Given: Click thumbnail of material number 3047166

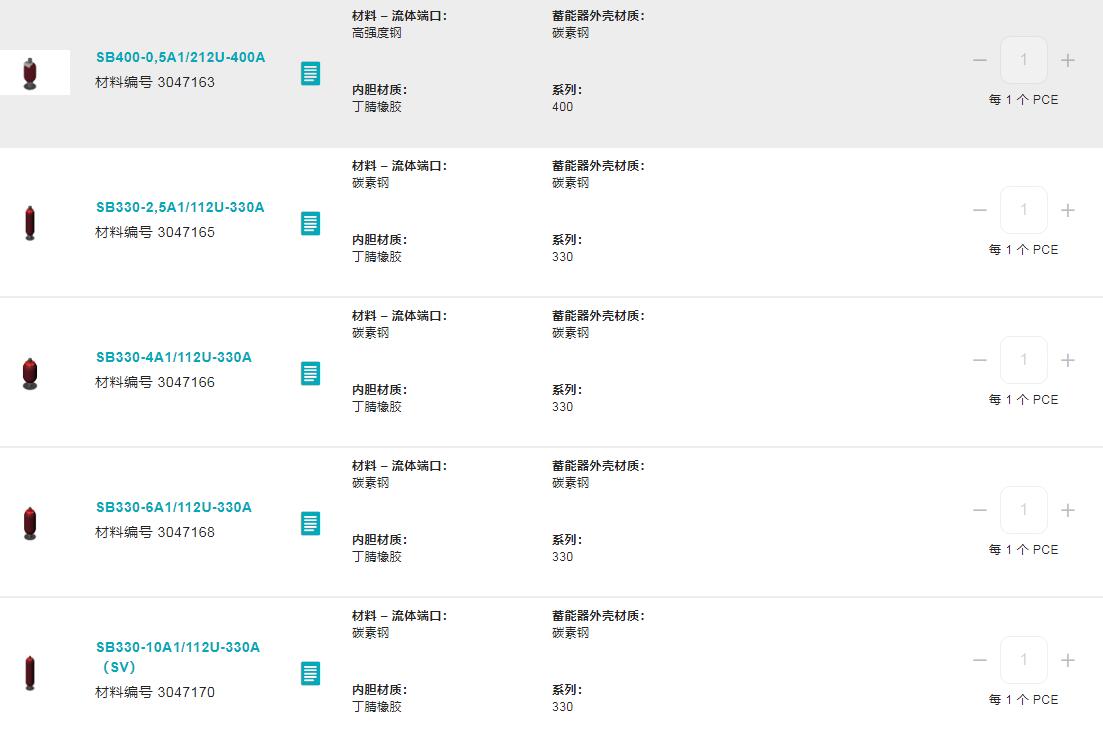Looking at the screenshot, I should point(30,373).
